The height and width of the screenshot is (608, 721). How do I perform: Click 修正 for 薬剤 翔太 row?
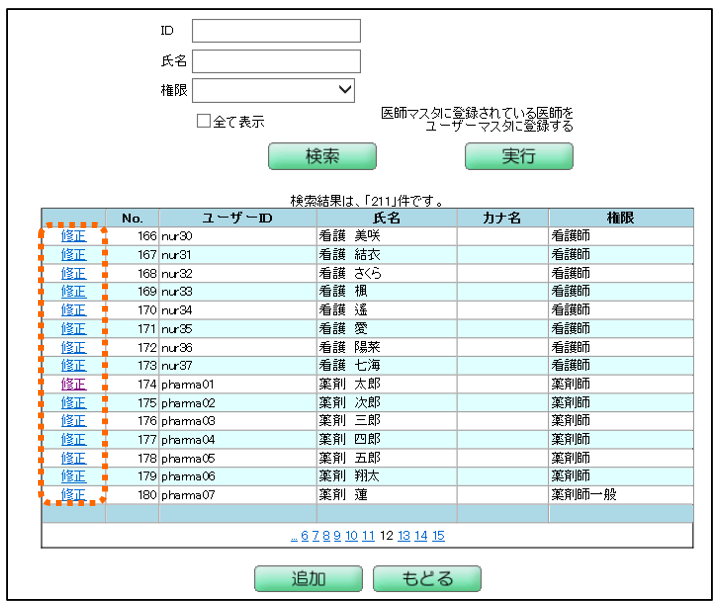tap(73, 477)
